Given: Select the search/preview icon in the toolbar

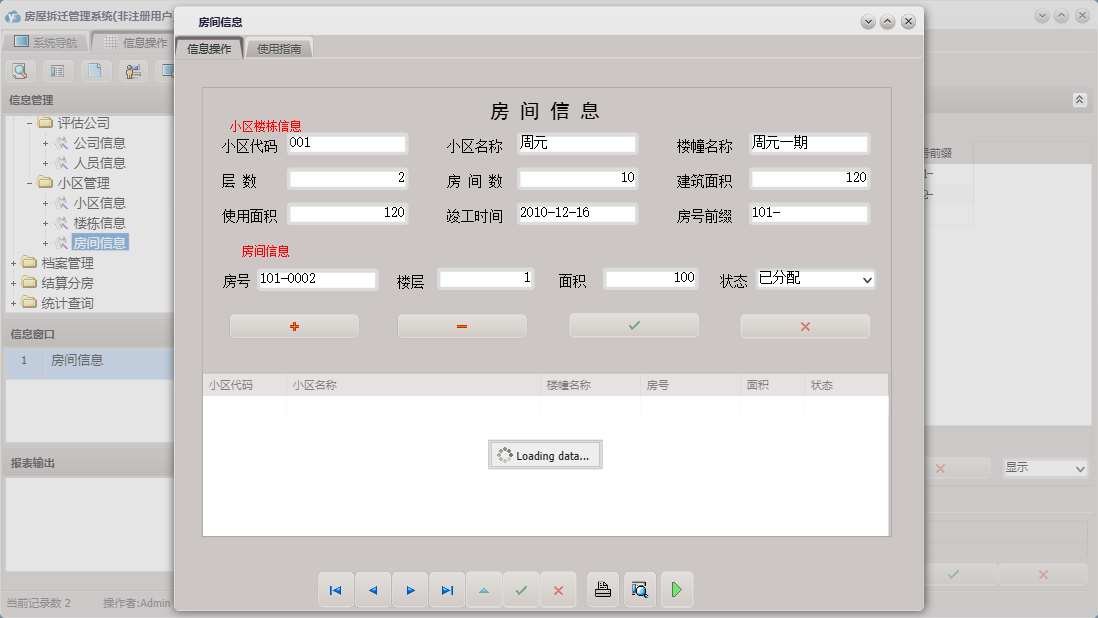Looking at the screenshot, I should [20, 70].
